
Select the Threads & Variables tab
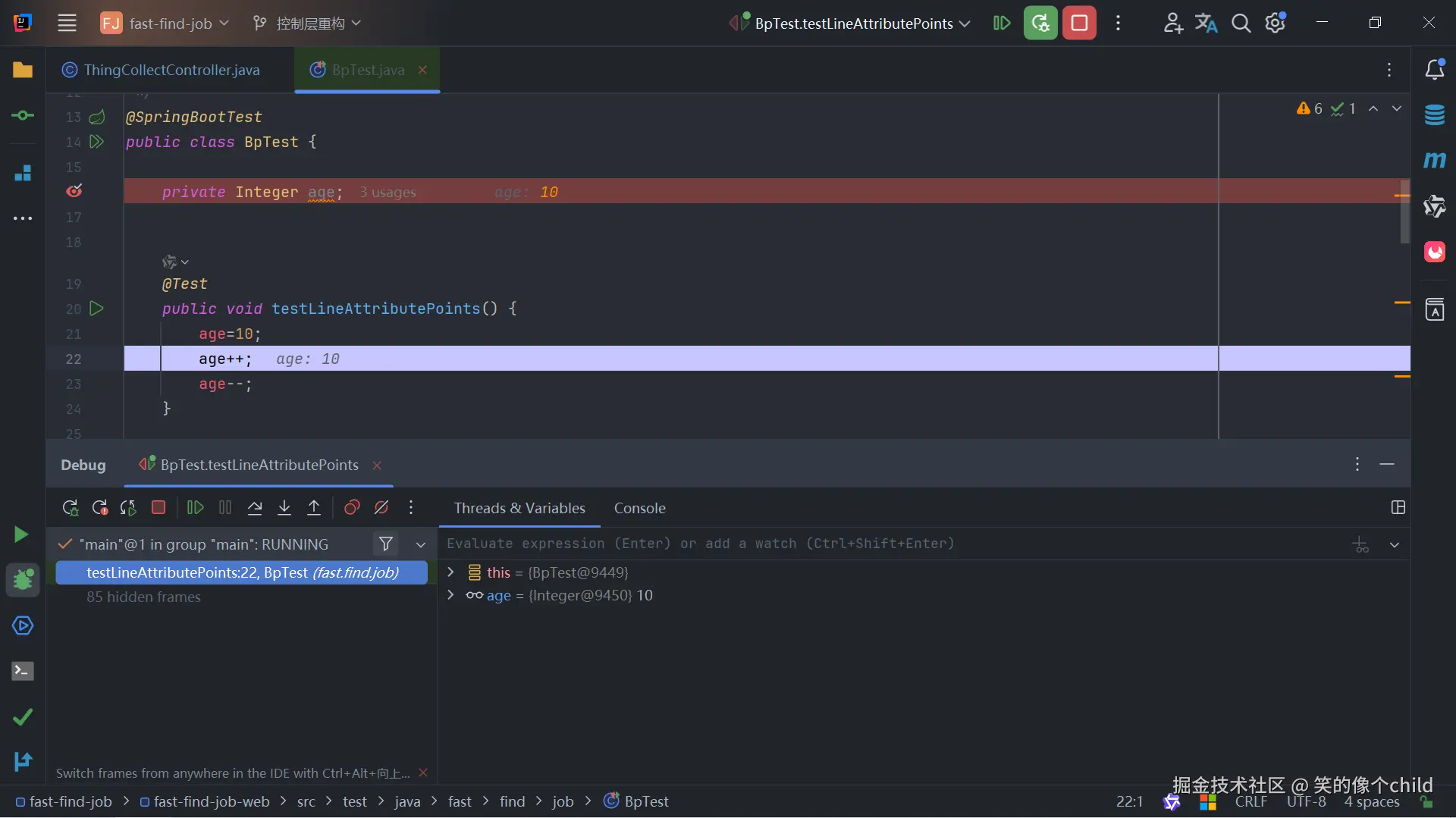point(519,508)
